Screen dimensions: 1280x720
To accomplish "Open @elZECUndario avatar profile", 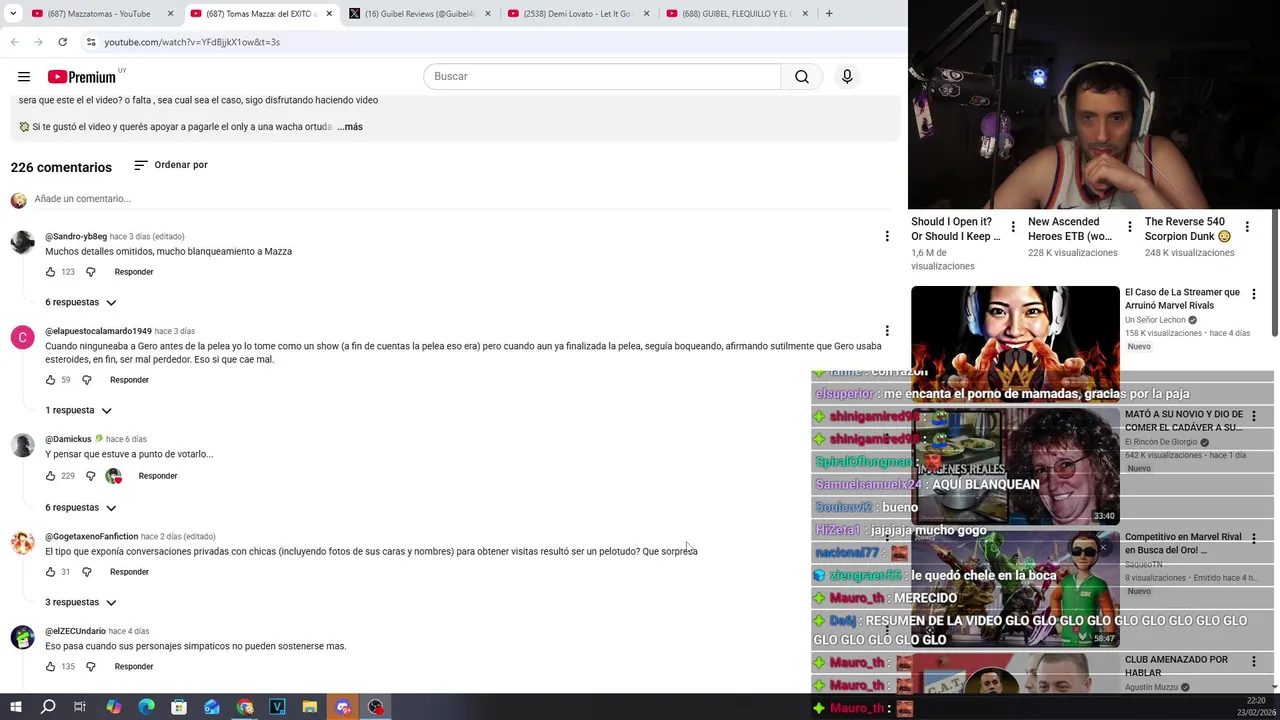I will [22, 637].
